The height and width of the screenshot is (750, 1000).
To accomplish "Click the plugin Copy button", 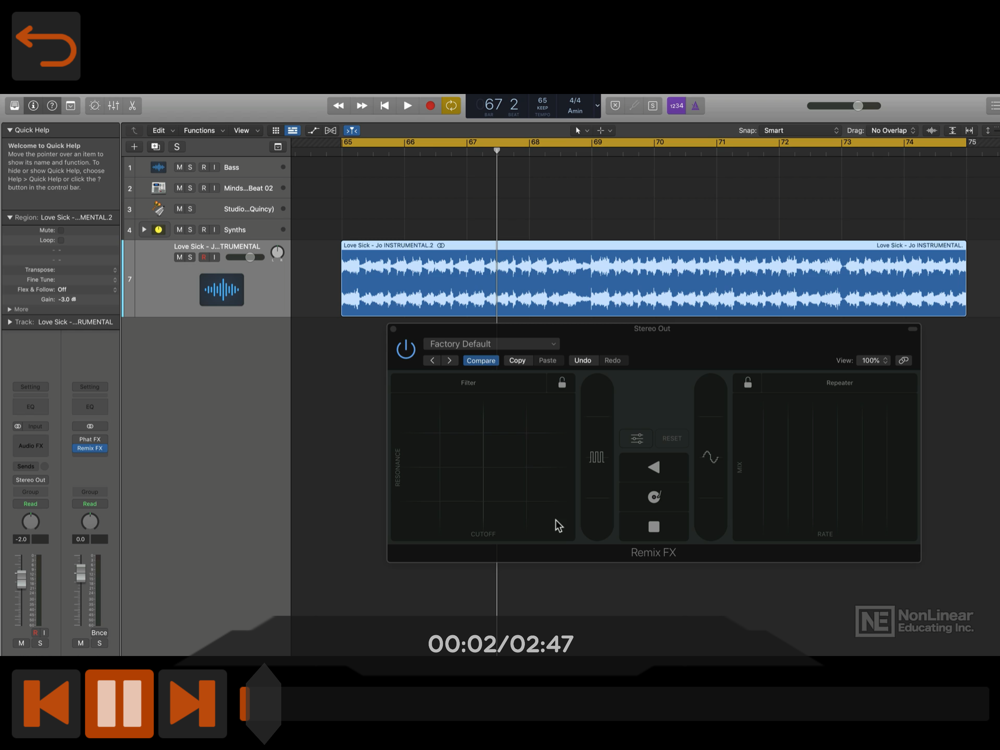I will pyautogui.click(x=517, y=360).
